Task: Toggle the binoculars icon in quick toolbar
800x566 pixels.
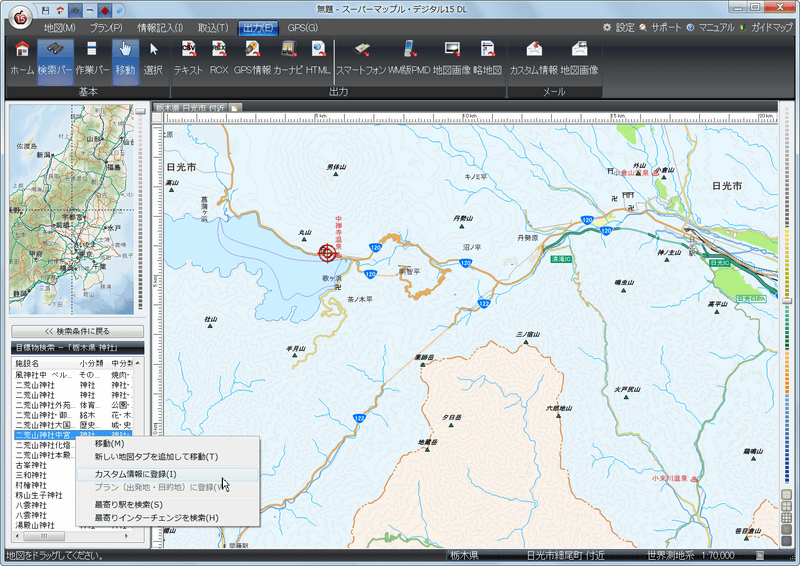Action: [75, 10]
